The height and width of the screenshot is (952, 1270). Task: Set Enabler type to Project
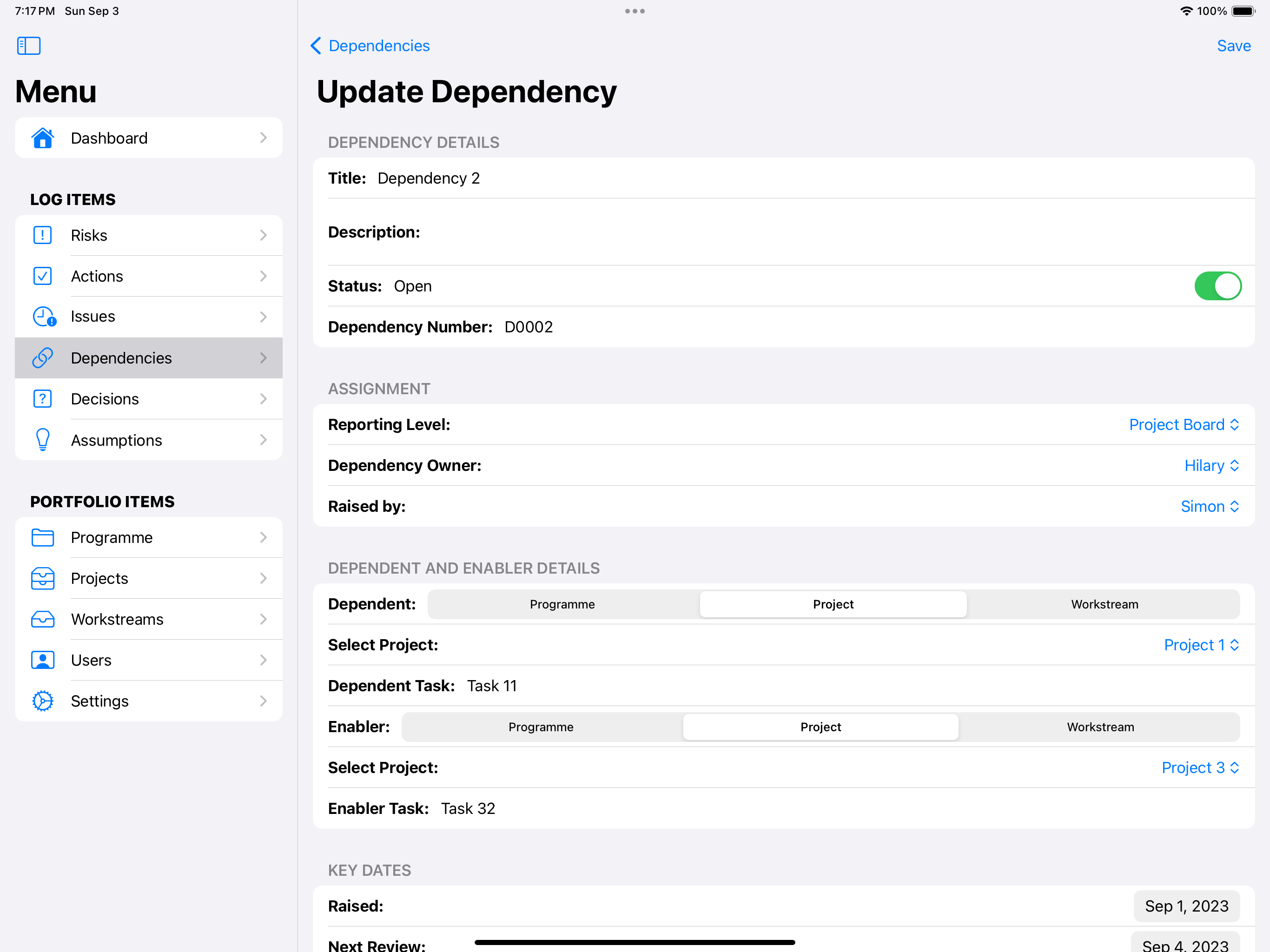coord(820,727)
